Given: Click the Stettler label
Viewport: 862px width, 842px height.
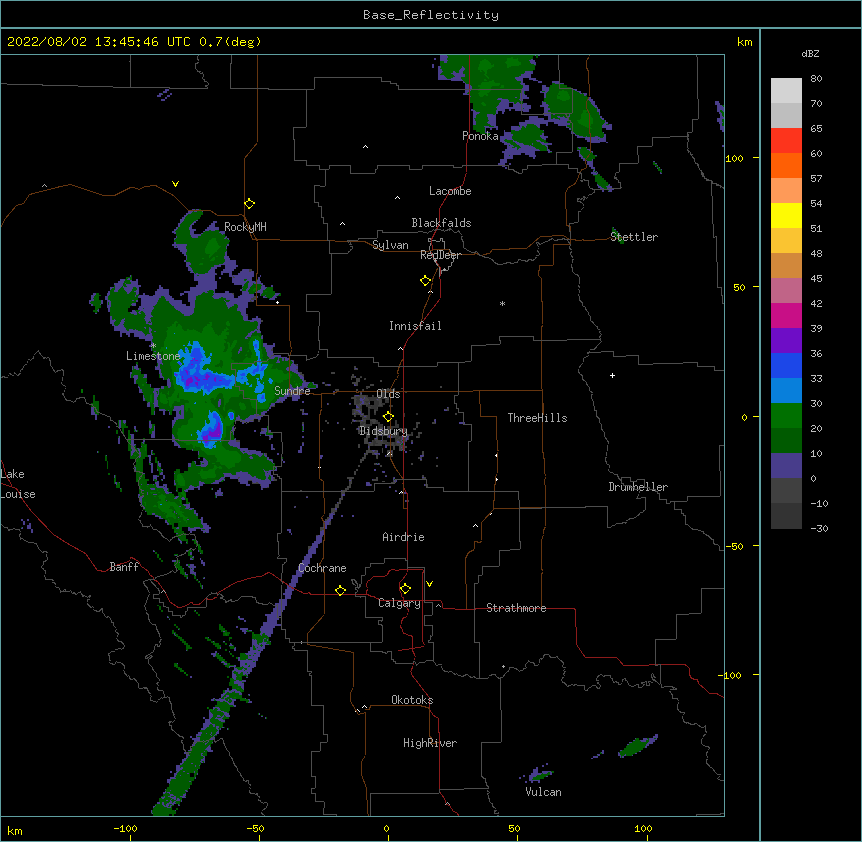Looking at the screenshot, I should pyautogui.click(x=634, y=237).
